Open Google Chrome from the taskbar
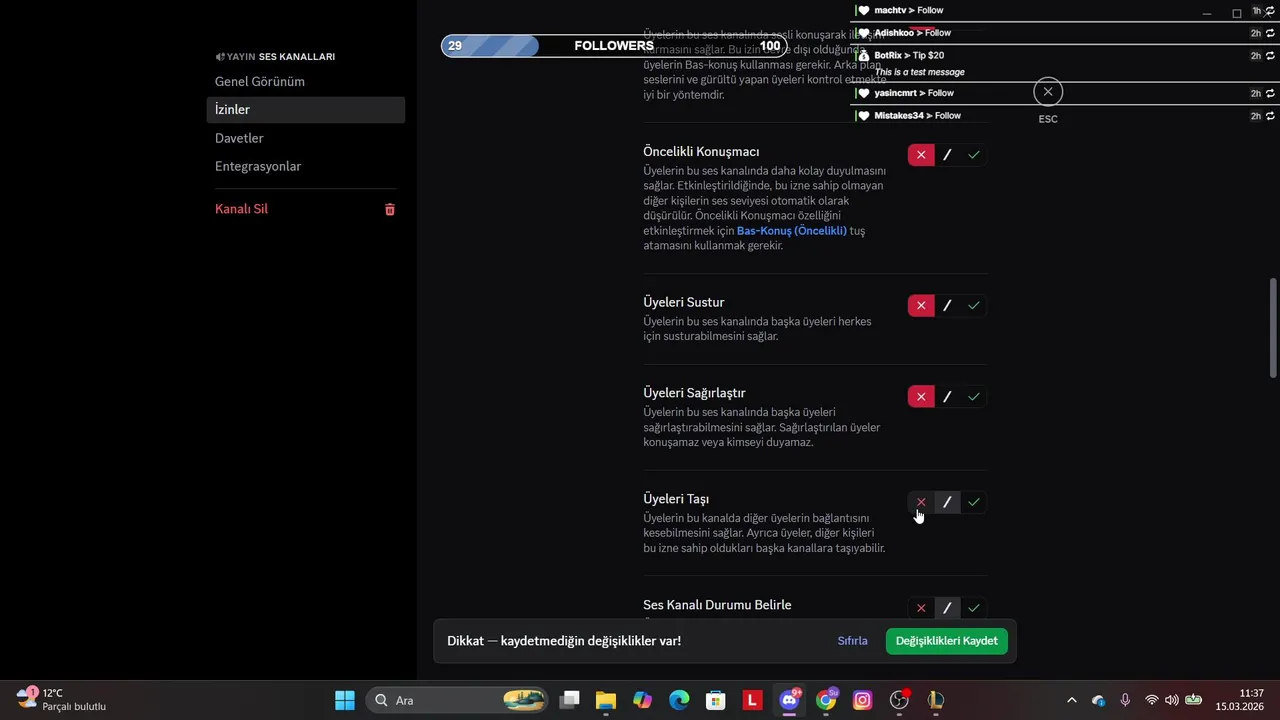Viewport: 1280px width, 720px height. (826, 700)
